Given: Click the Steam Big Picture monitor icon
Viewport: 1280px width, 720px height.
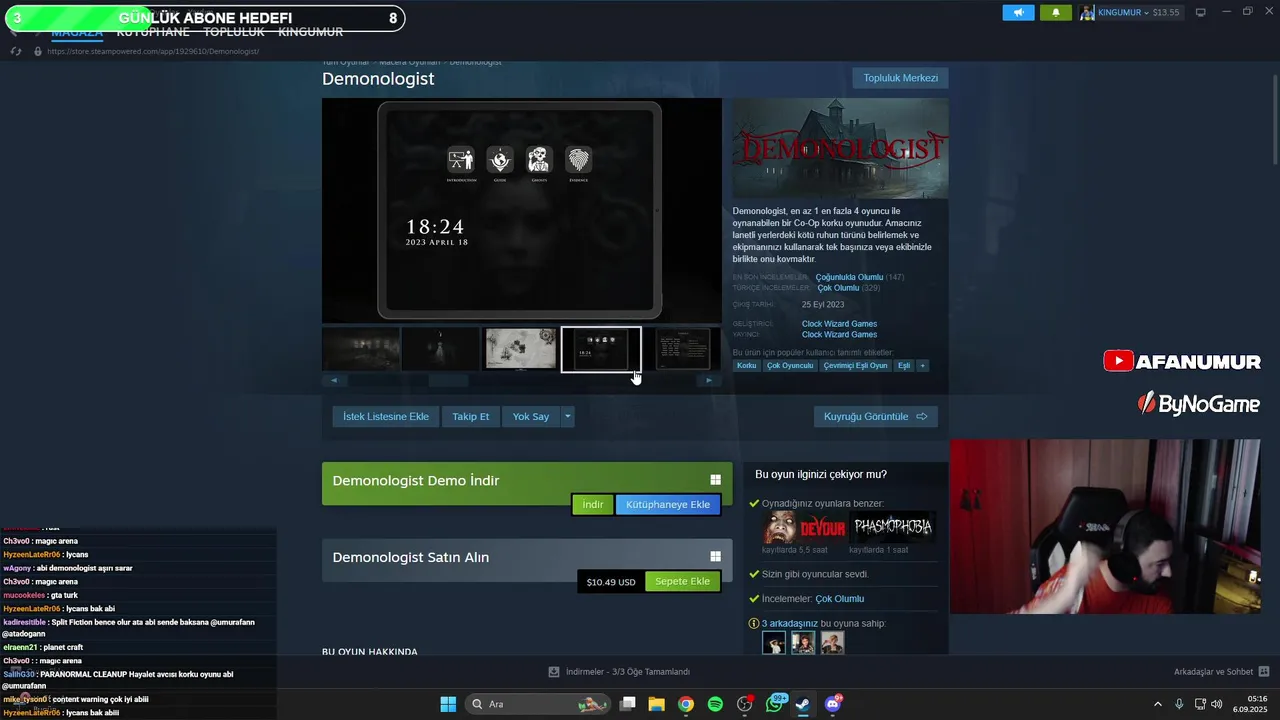Looking at the screenshot, I should 1201,12.
